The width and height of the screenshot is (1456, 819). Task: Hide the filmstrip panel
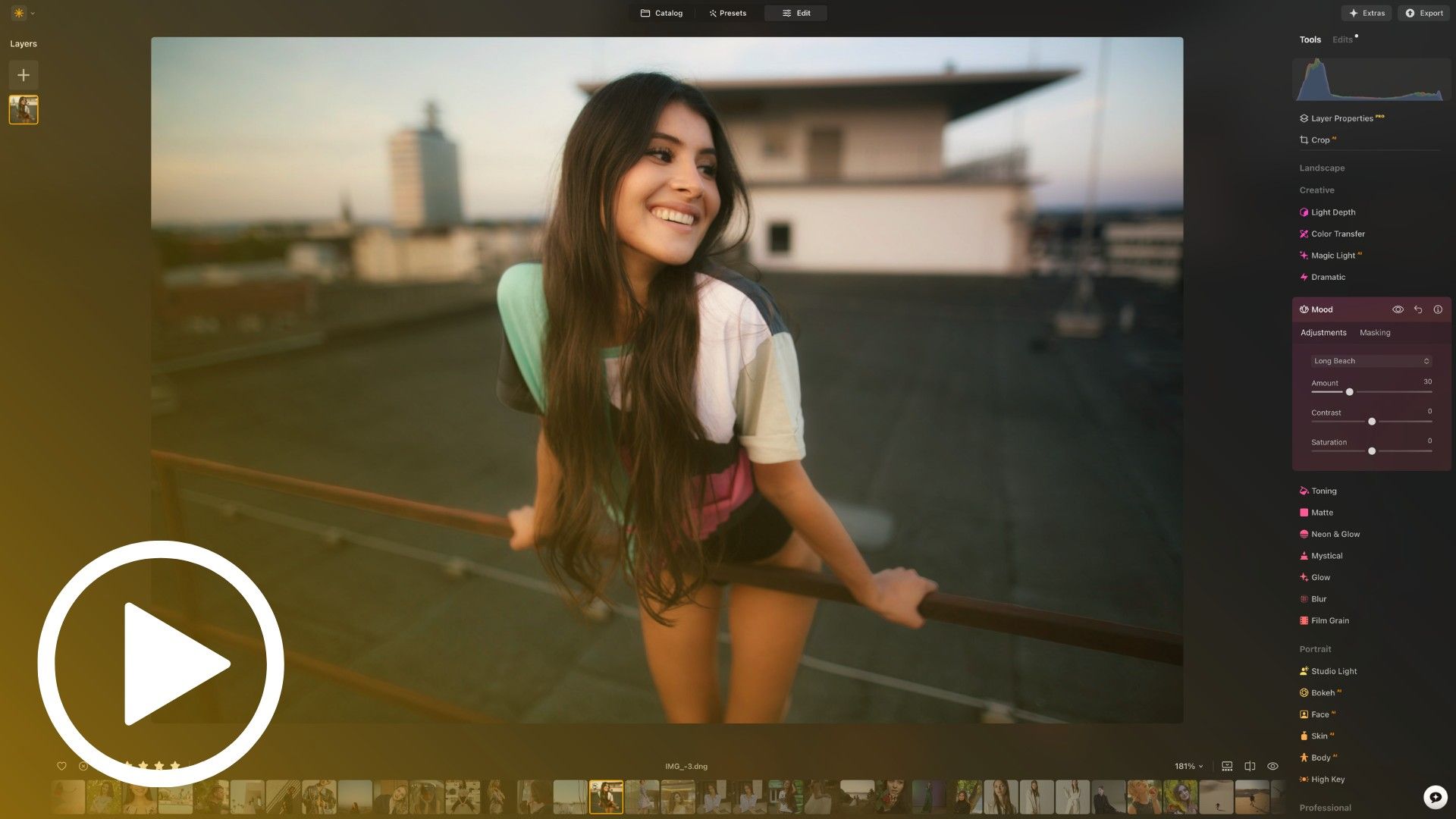click(x=1227, y=766)
